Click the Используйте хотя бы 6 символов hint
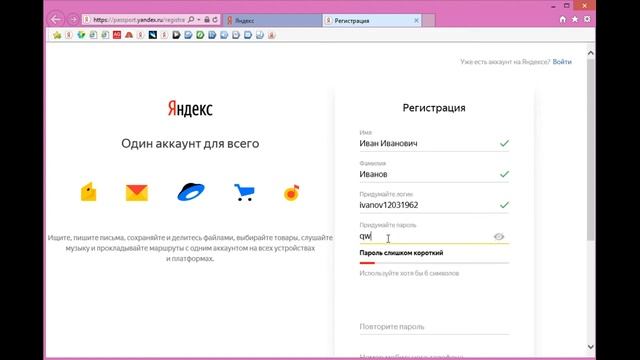Image resolution: width=640 pixels, height=360 pixels. [409, 273]
